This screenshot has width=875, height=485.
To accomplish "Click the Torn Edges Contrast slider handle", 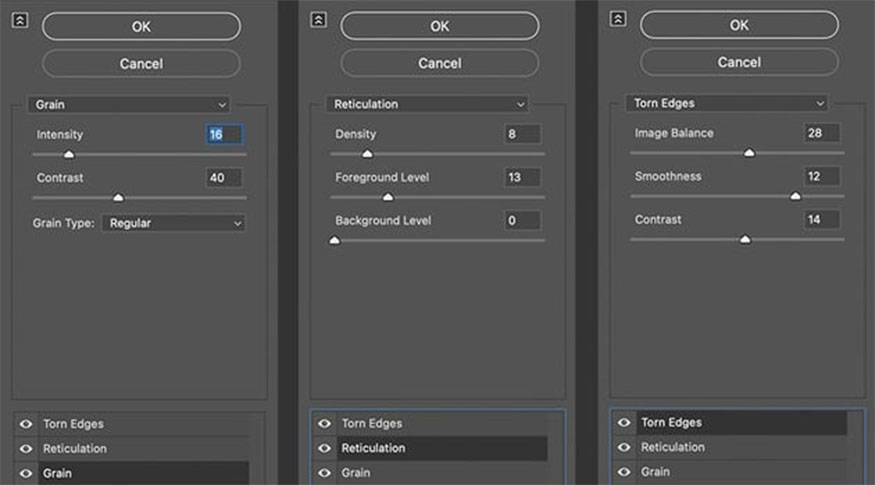I will point(746,239).
